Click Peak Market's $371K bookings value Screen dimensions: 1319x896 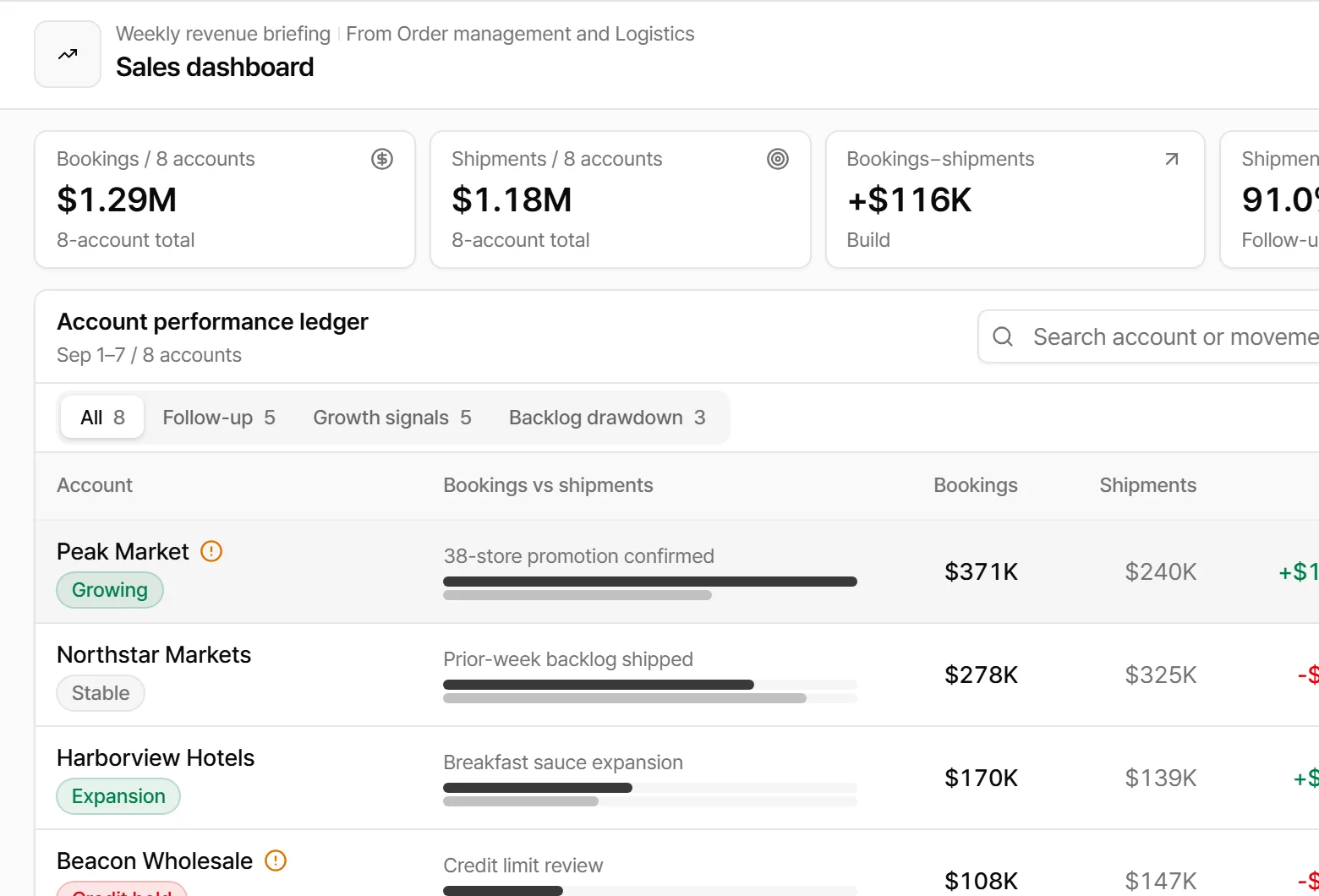pyautogui.click(x=981, y=571)
